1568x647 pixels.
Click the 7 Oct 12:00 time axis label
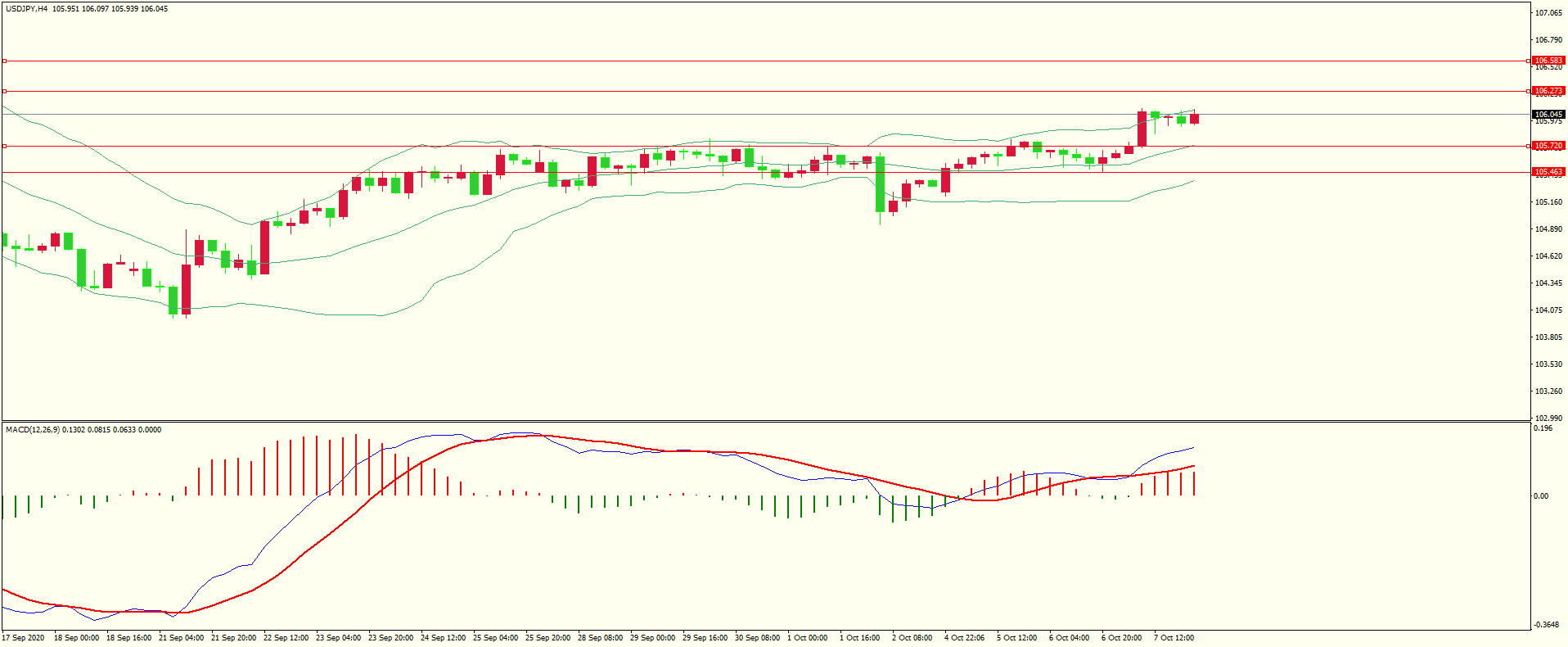pyautogui.click(x=1174, y=638)
